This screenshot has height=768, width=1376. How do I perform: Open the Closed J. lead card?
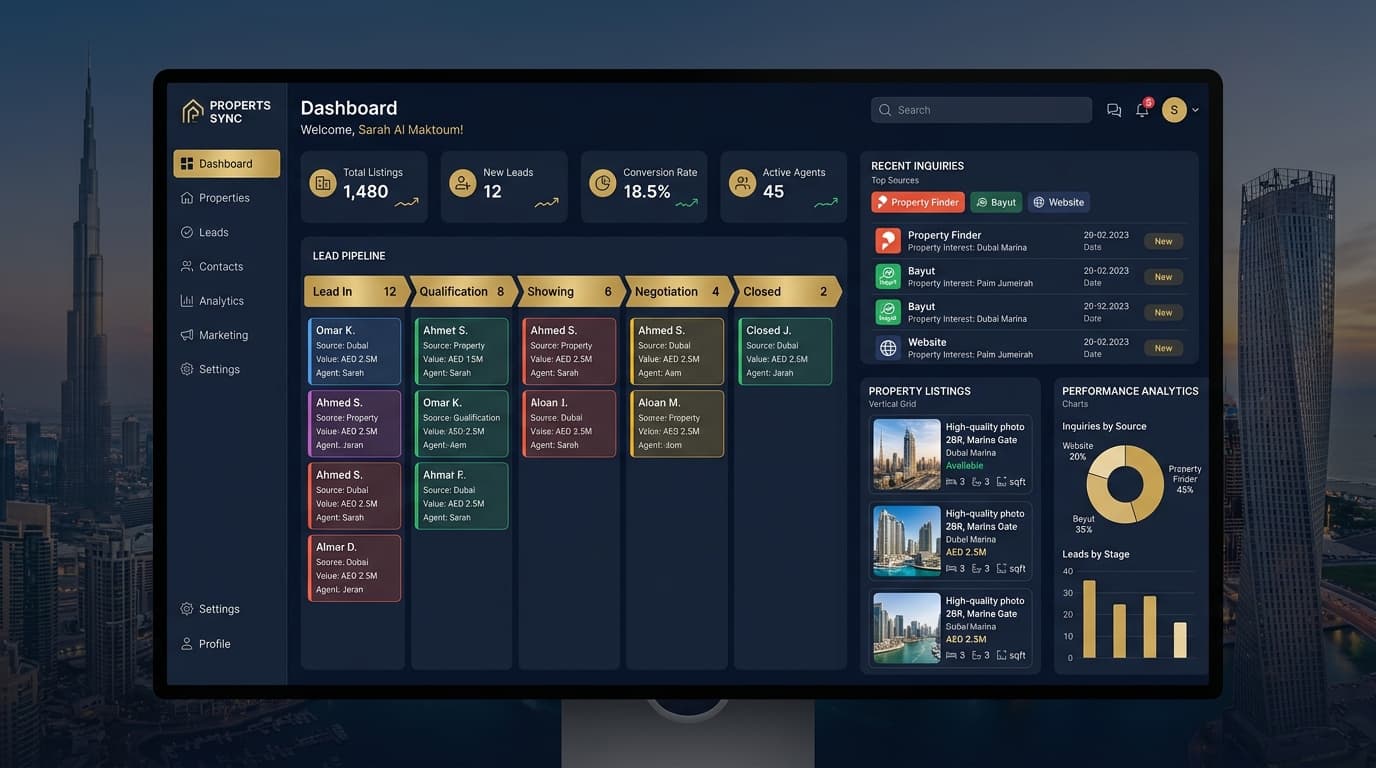[785, 351]
